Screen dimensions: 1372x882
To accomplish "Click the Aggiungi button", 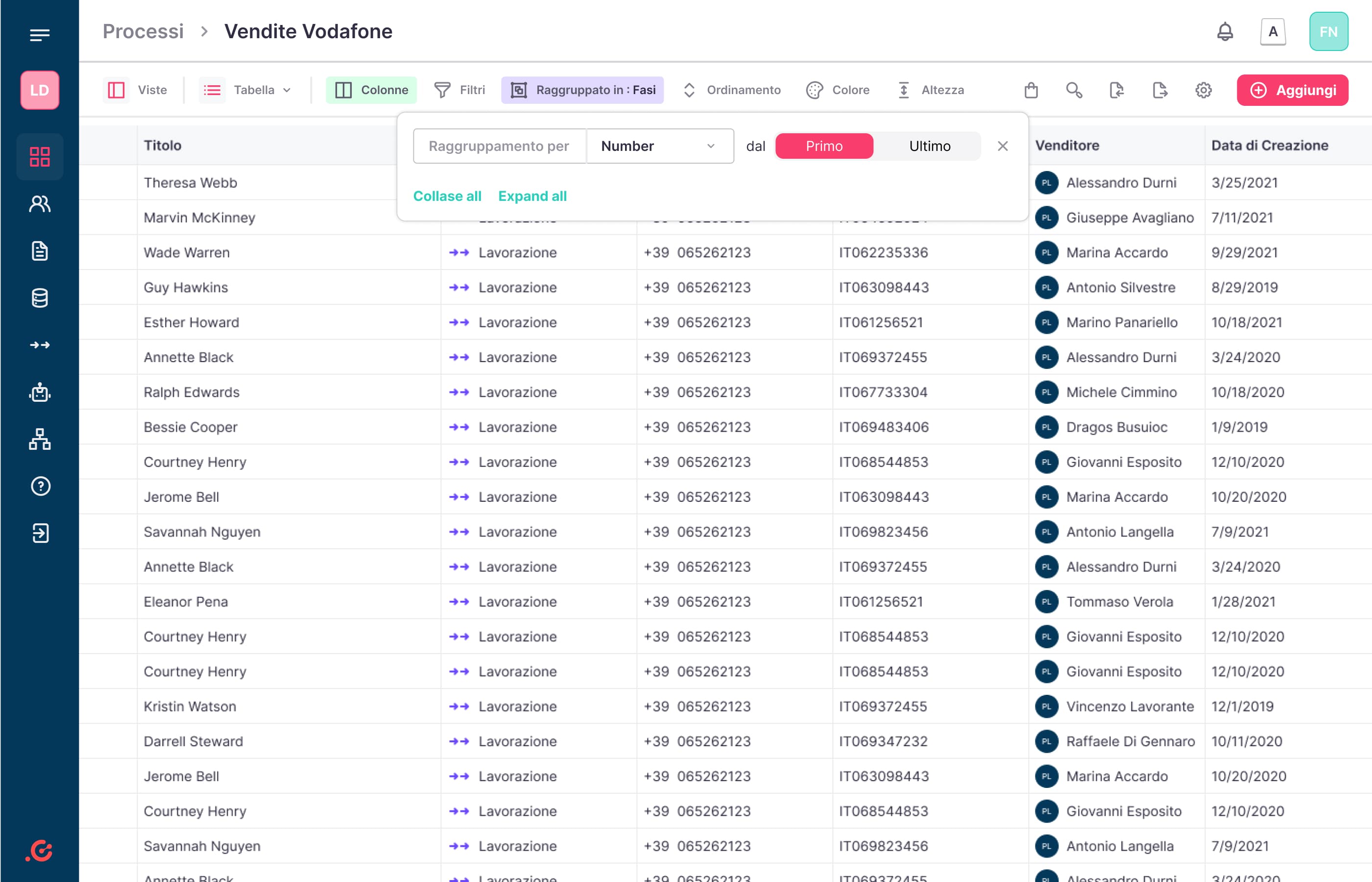I will [x=1292, y=90].
